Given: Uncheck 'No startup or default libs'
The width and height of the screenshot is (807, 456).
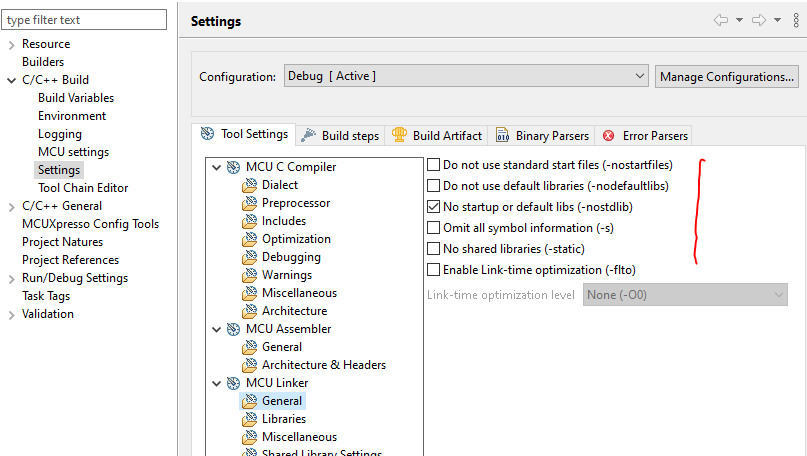Looking at the screenshot, I should coord(434,207).
